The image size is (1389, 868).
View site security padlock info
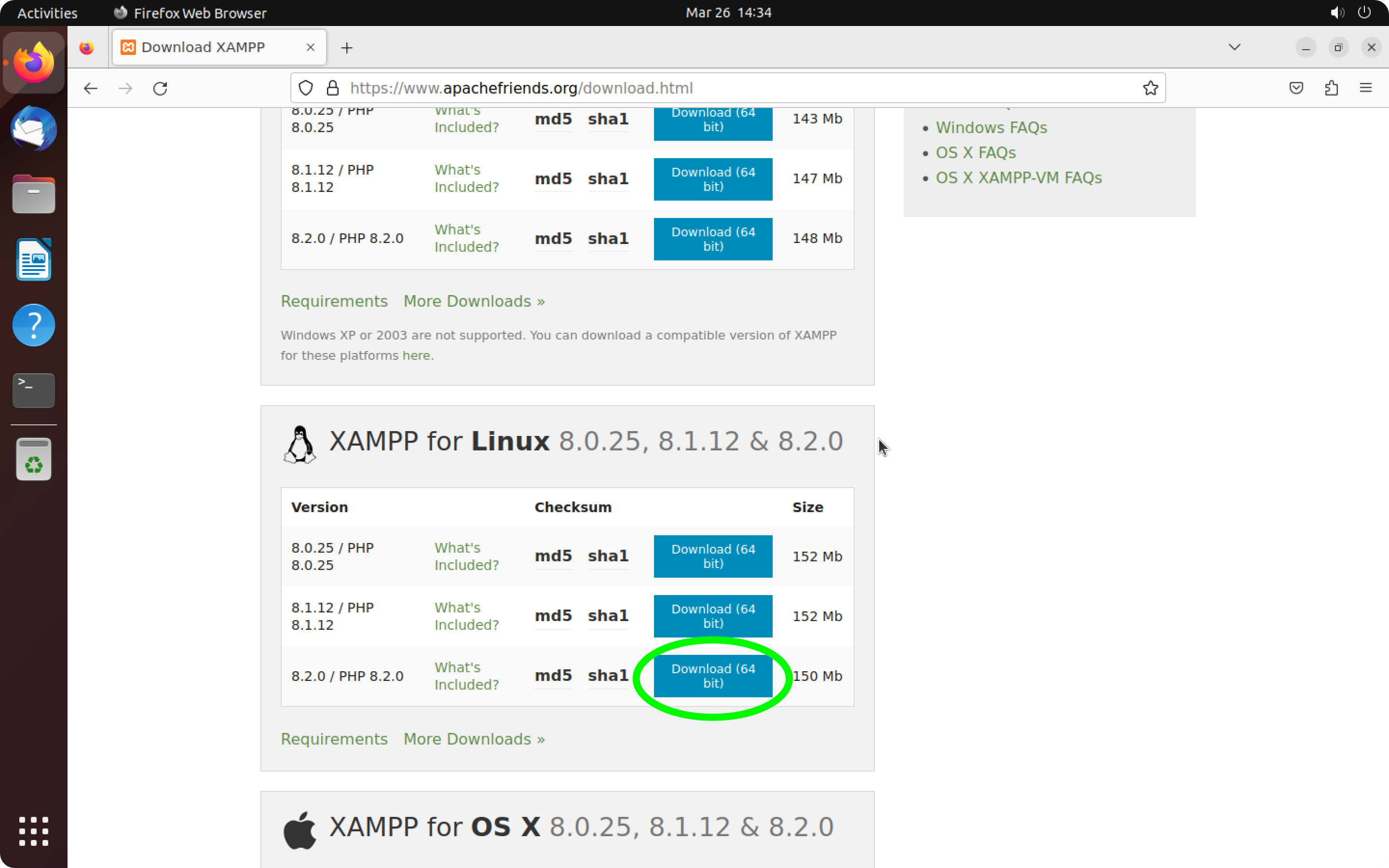[332, 88]
